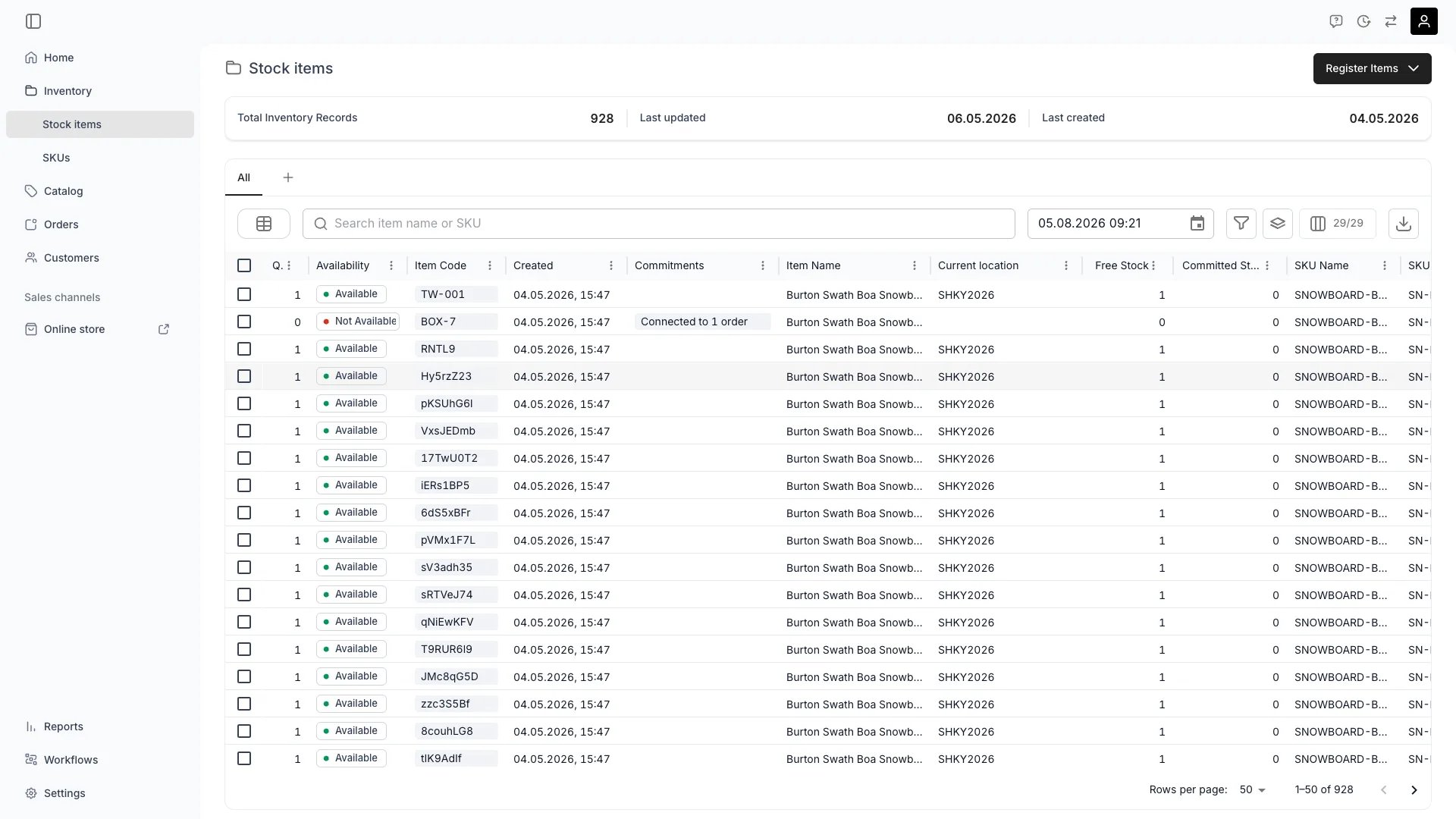Toggle the select-all header checkbox

[x=244, y=265]
